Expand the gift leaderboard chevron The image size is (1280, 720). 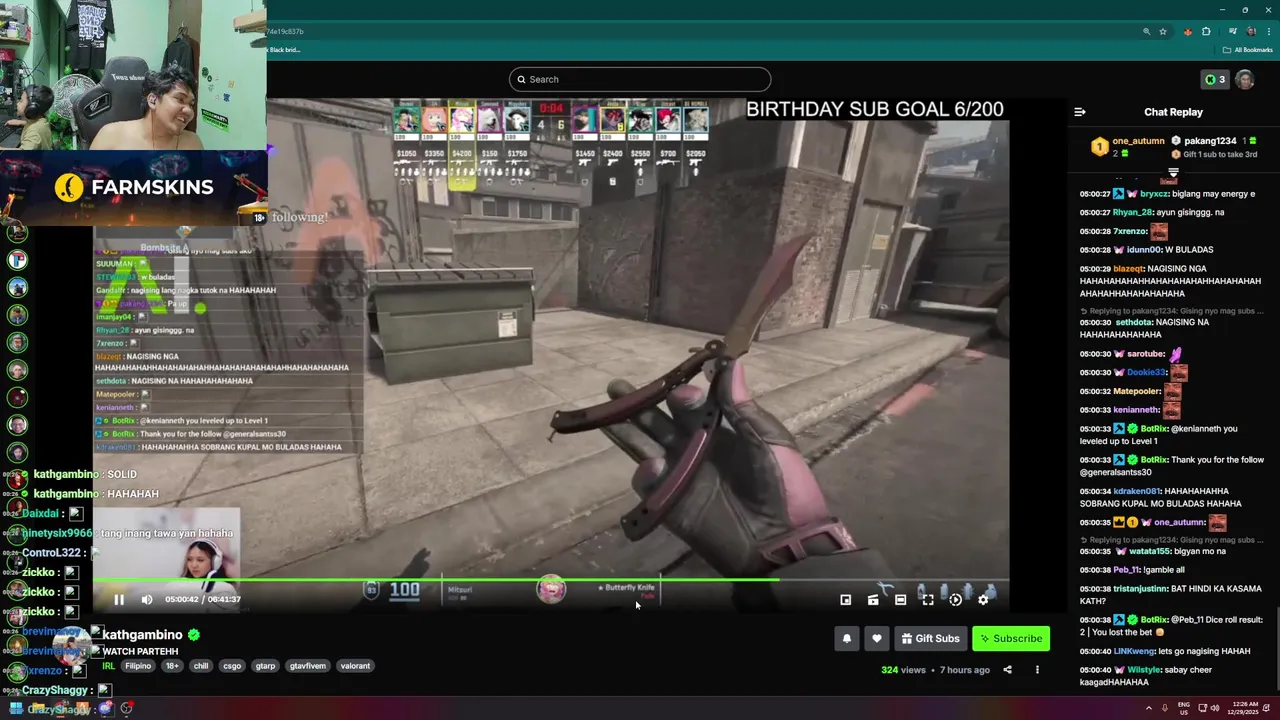coord(1173,173)
